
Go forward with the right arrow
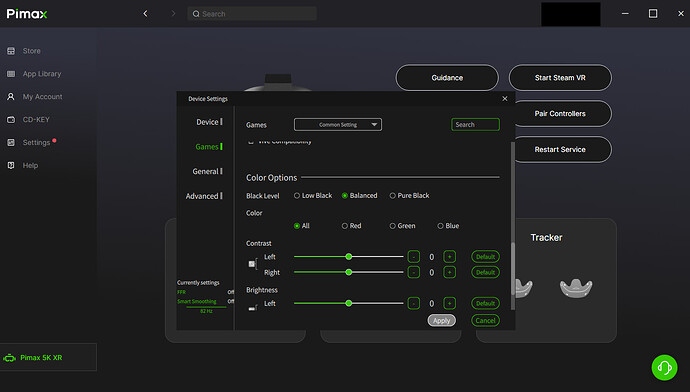point(173,14)
